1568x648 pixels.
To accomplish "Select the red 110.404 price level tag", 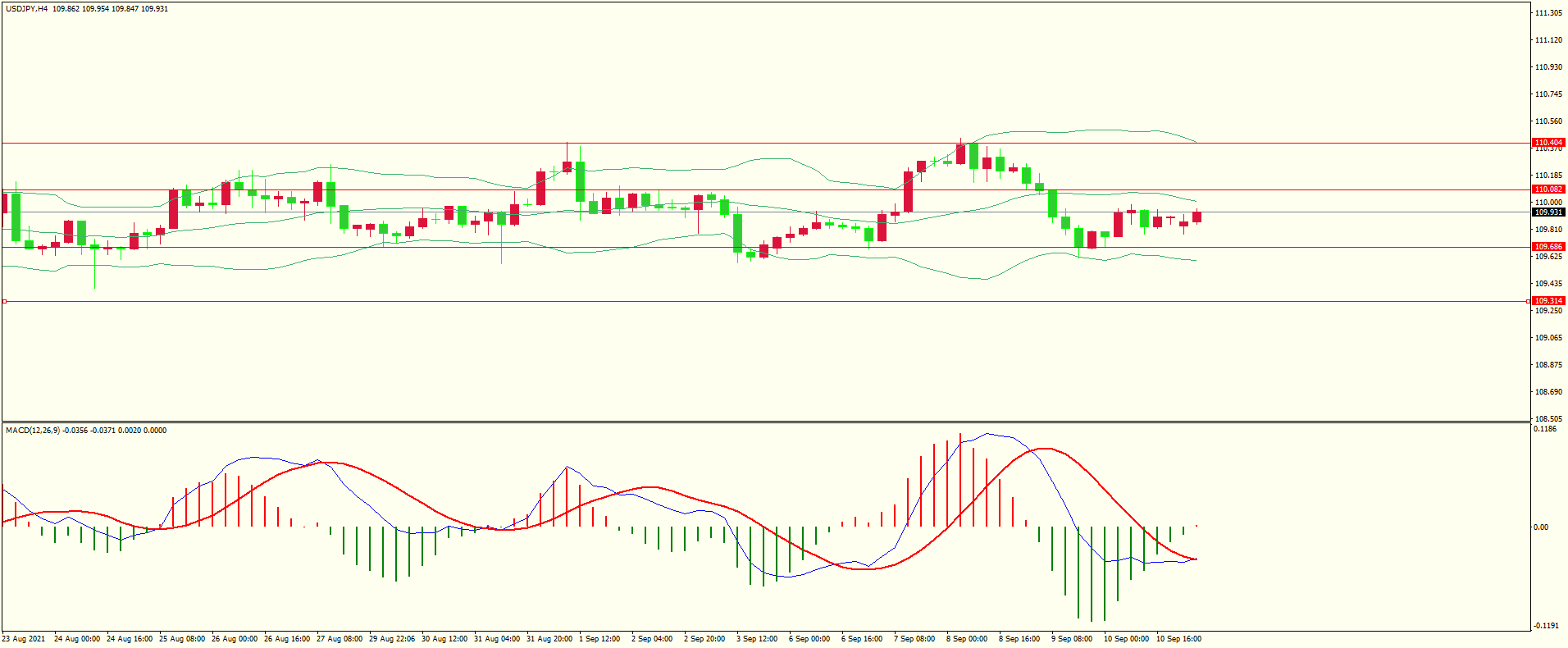I will point(1548,143).
